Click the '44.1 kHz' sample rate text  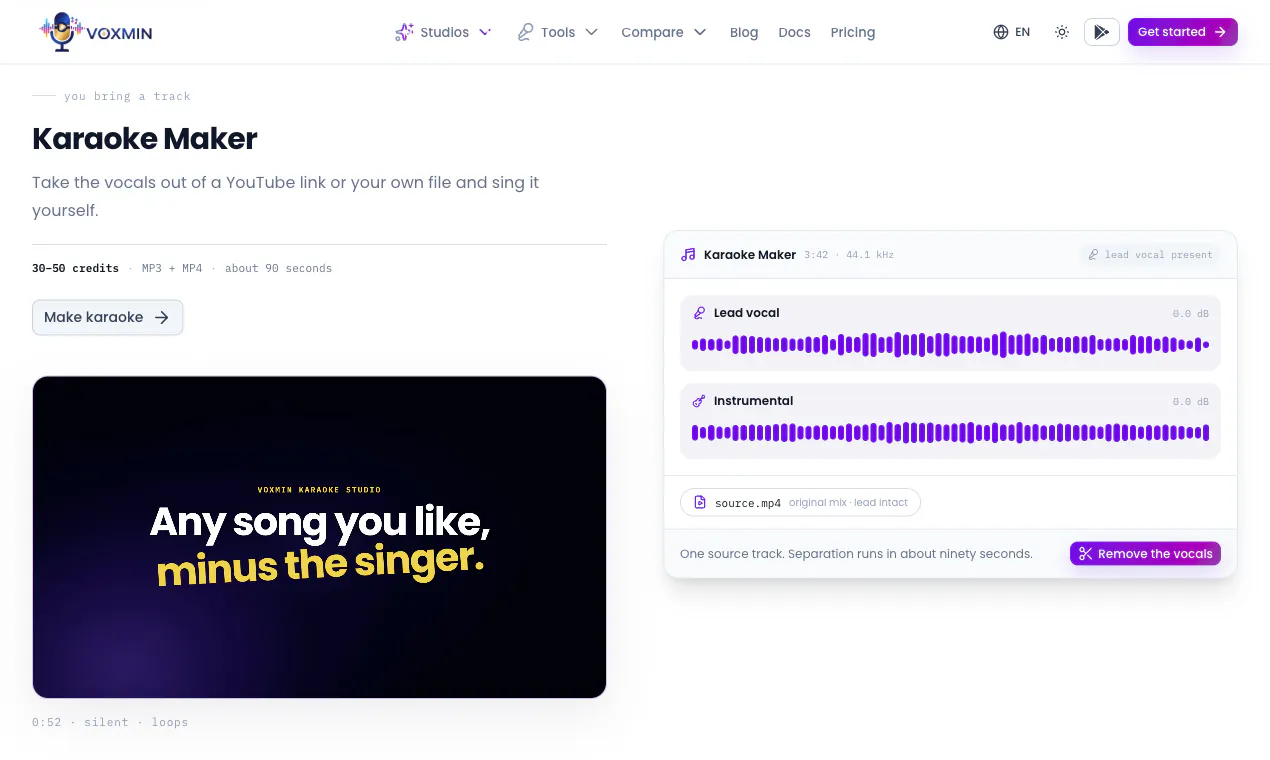click(870, 255)
